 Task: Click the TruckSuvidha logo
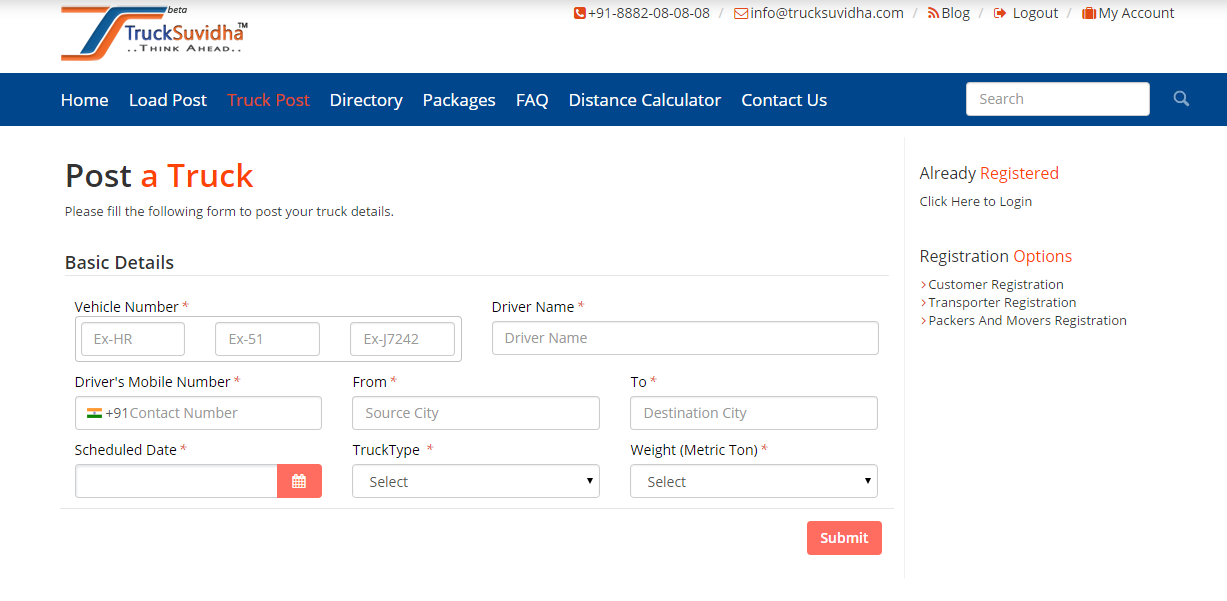click(154, 33)
